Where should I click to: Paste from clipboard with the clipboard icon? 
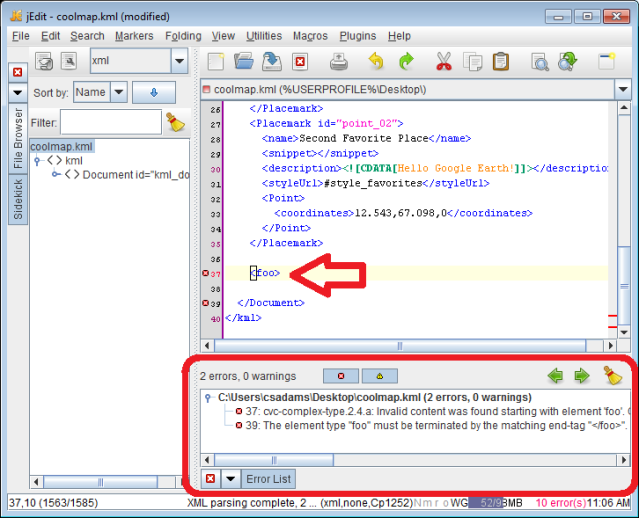coord(501,62)
